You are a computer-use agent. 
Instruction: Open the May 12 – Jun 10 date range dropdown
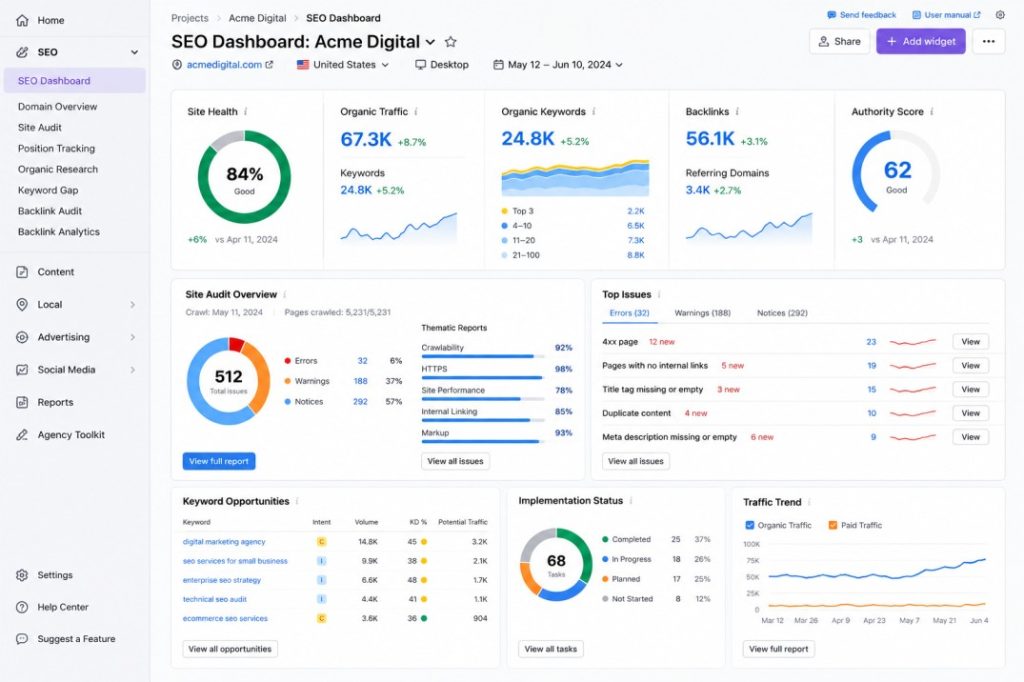tap(558, 65)
